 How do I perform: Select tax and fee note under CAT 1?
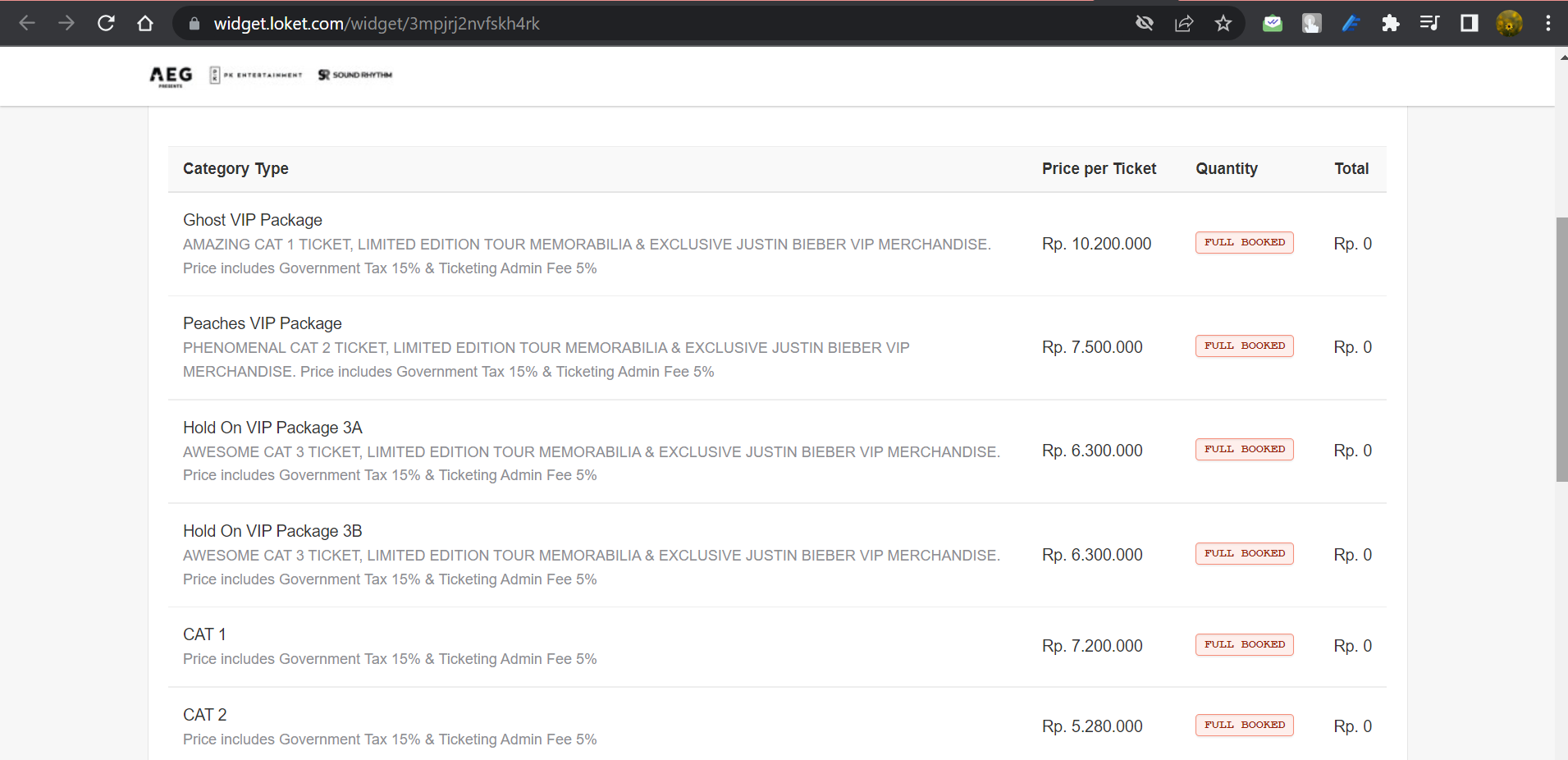(x=390, y=659)
